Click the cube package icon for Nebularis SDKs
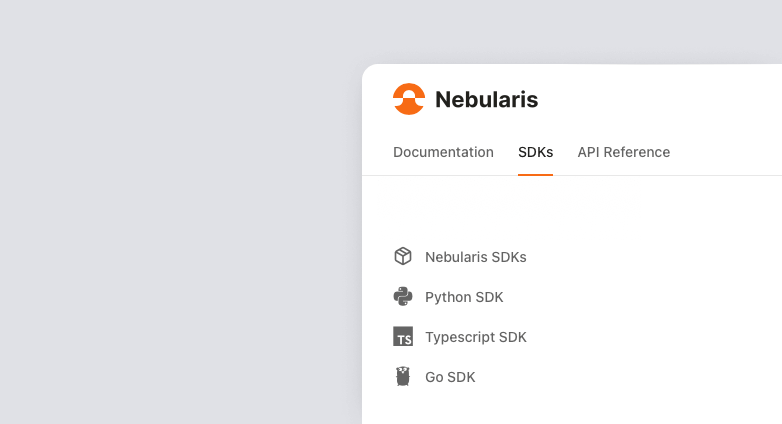The height and width of the screenshot is (424, 782). point(403,257)
